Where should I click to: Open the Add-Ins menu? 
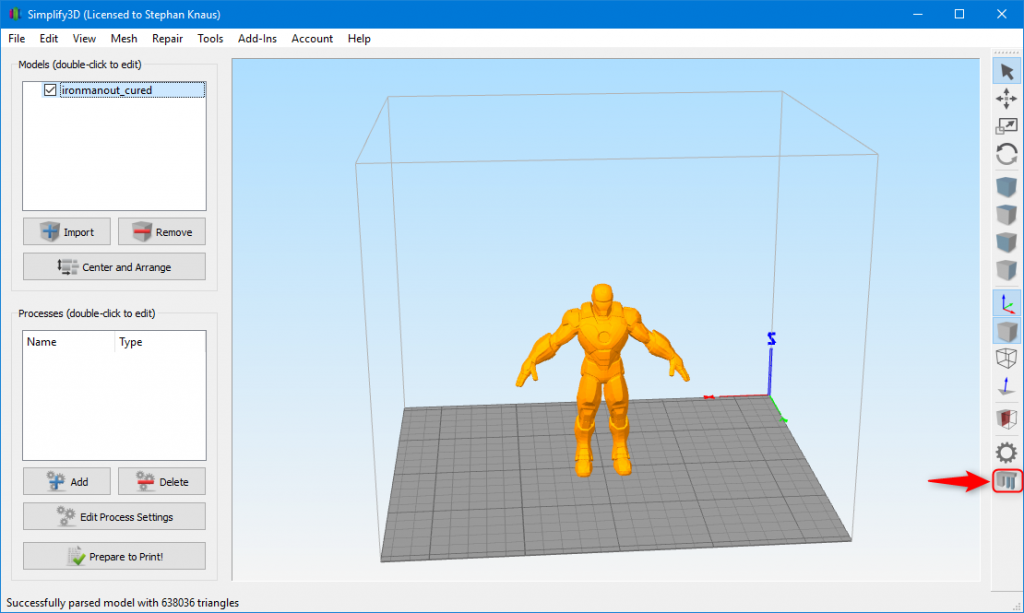click(257, 38)
